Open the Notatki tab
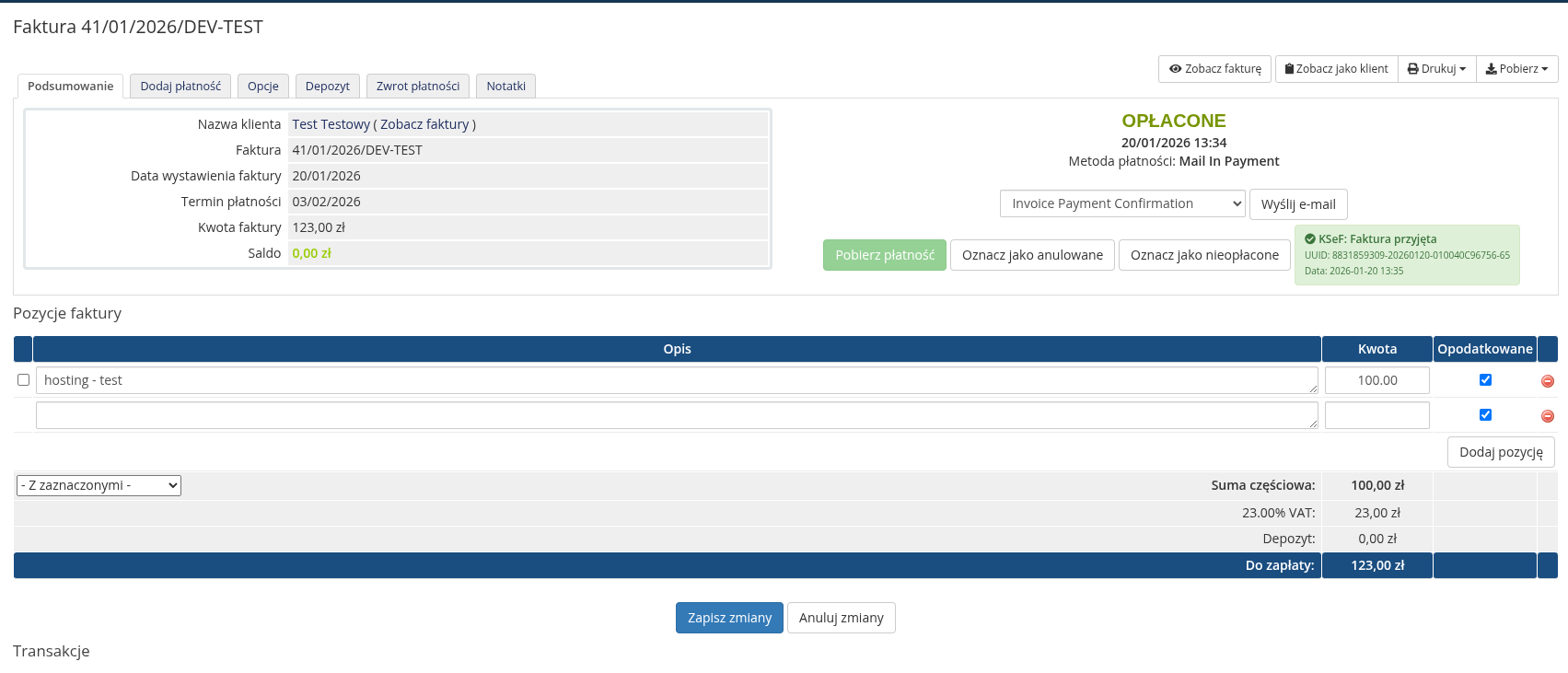The width and height of the screenshot is (1568, 673). [505, 87]
